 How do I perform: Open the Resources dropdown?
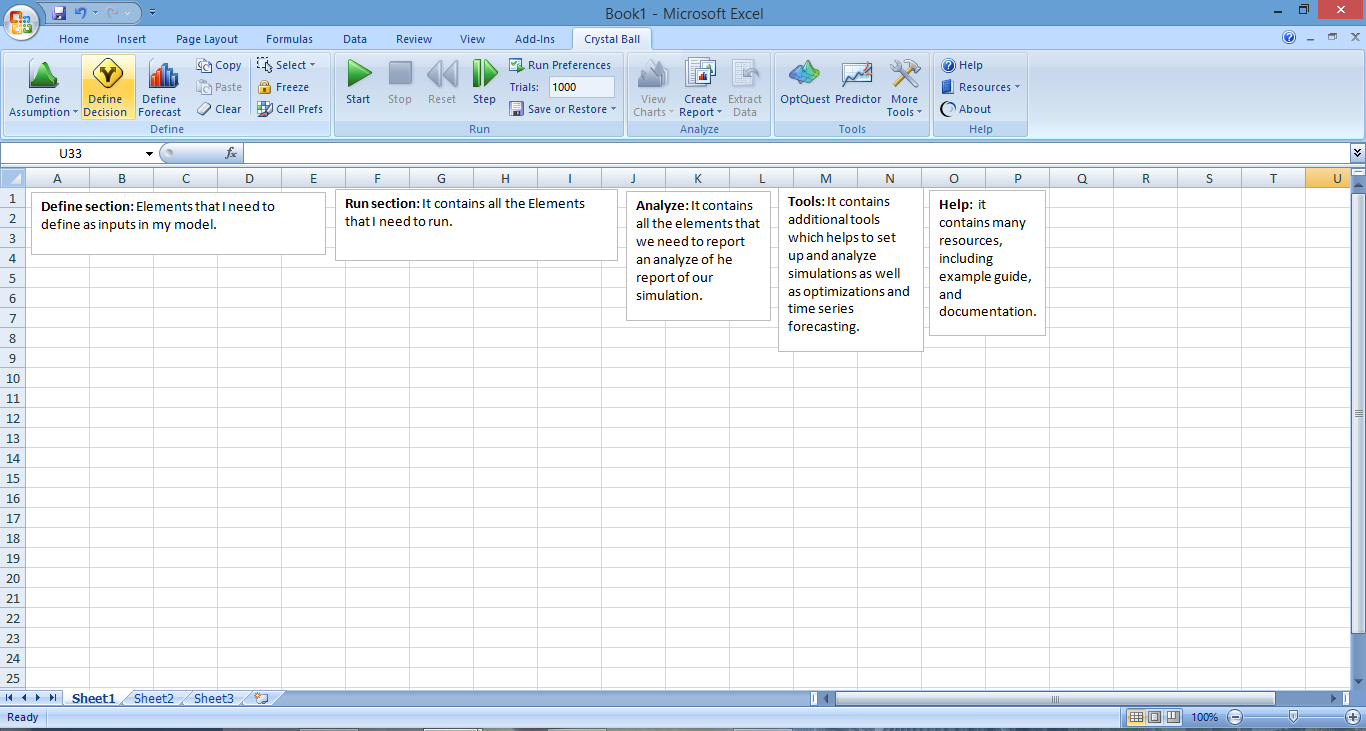(x=981, y=87)
